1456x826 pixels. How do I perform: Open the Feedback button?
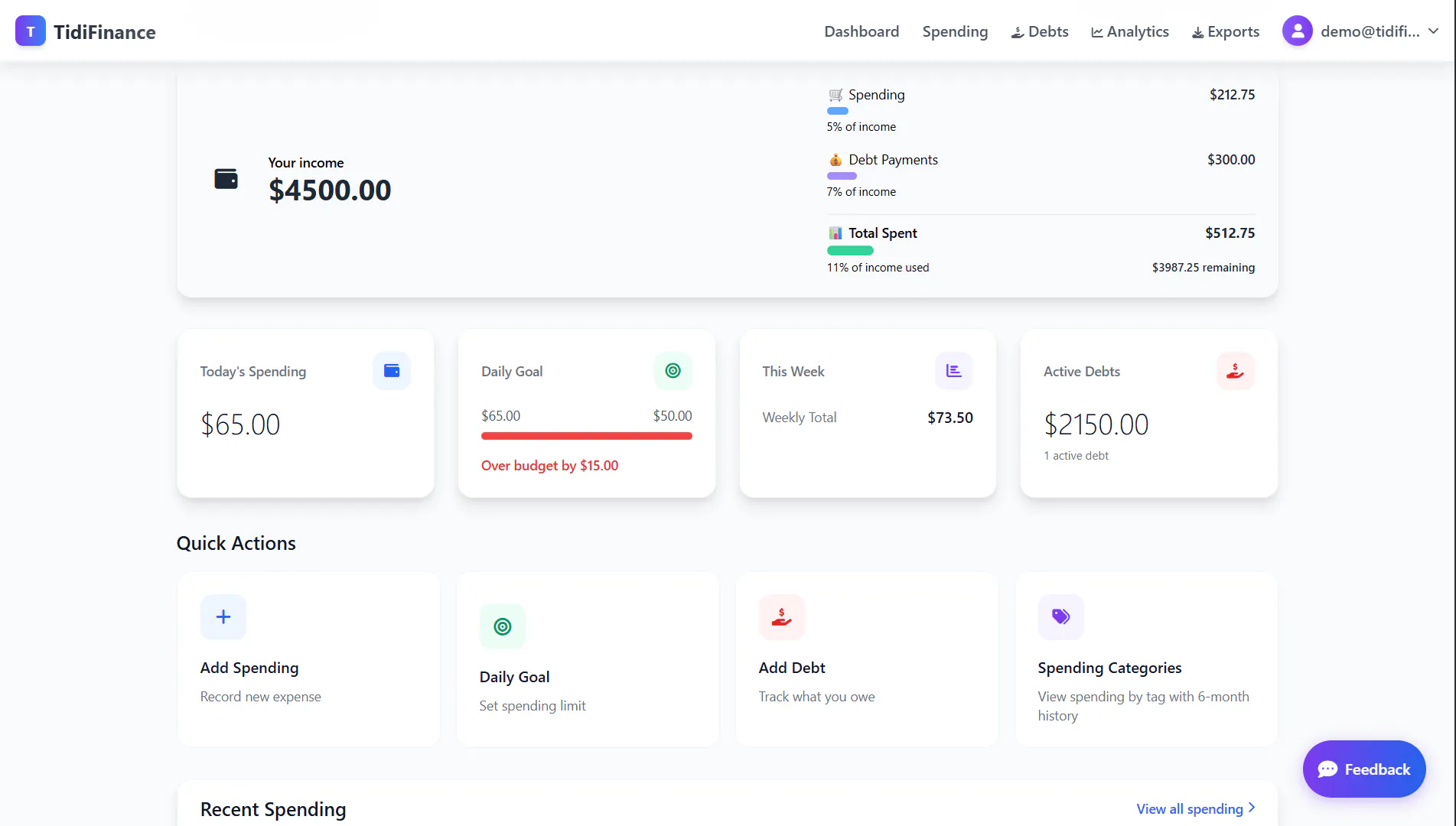1364,769
